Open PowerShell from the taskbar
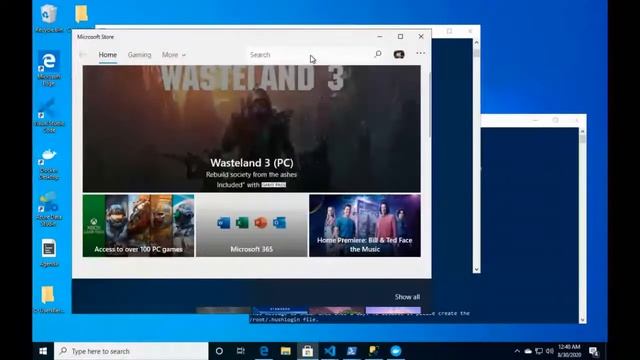 click(x=352, y=351)
